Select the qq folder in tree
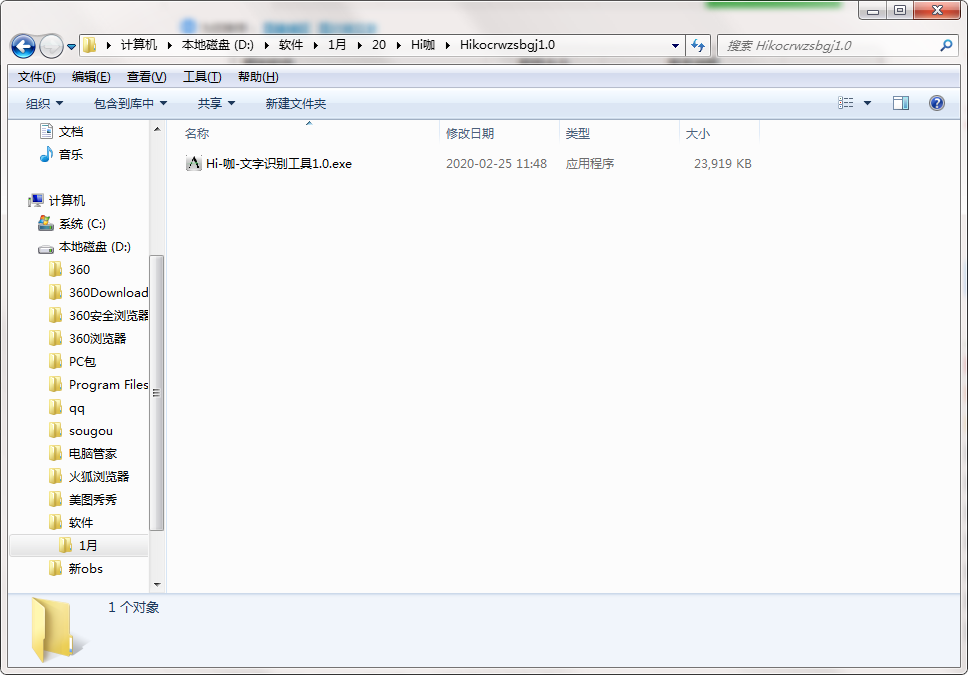968x675 pixels. tap(77, 408)
